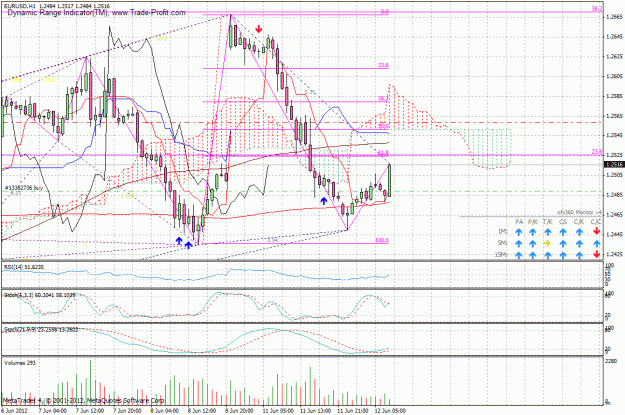Click the 1.2565 price scale value
Viewport: 625px width, 415px height.
(614, 116)
